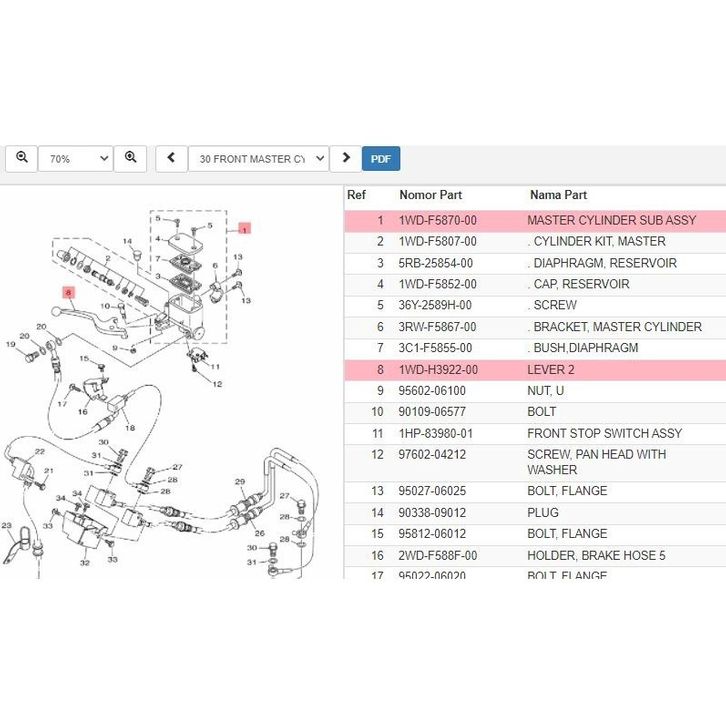Image resolution: width=726 pixels, height=726 pixels.
Task: Open the 70% zoom level dropdown
Action: pos(75,159)
